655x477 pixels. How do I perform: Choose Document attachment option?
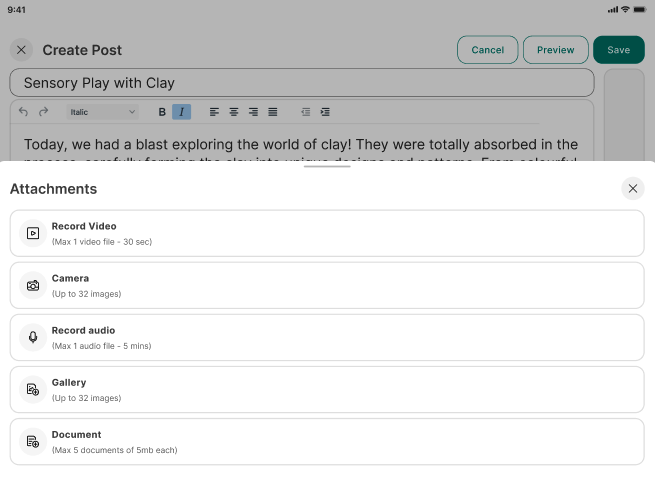coord(327,441)
